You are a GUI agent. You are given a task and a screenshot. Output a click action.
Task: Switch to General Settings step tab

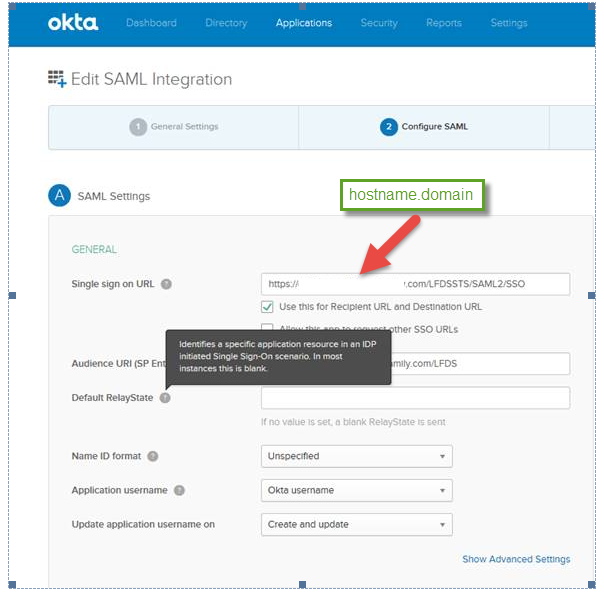point(184,127)
